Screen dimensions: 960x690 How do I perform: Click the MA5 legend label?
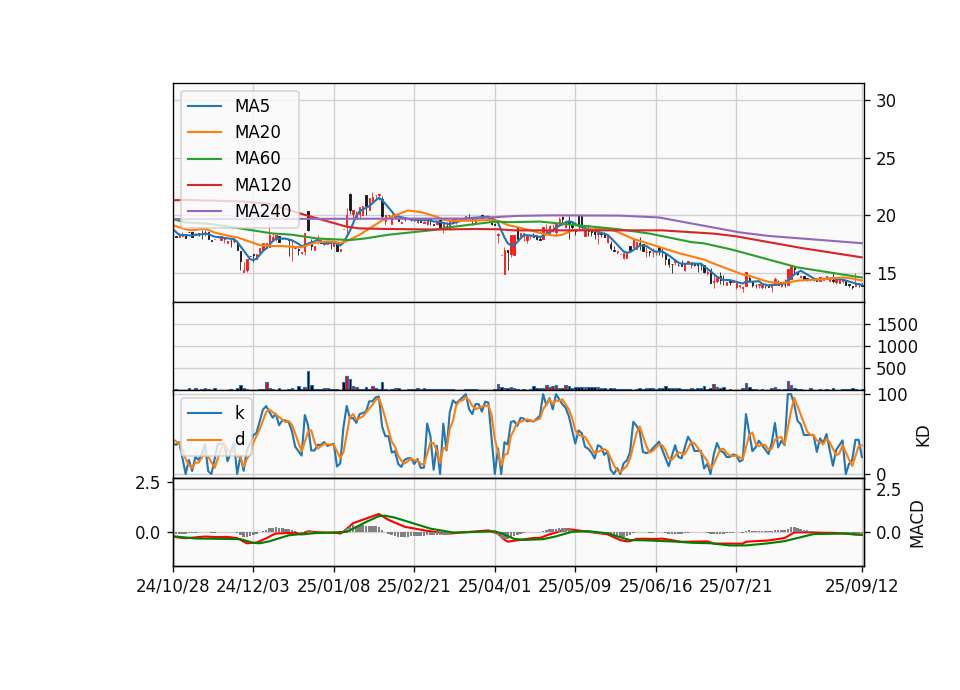pos(252,106)
